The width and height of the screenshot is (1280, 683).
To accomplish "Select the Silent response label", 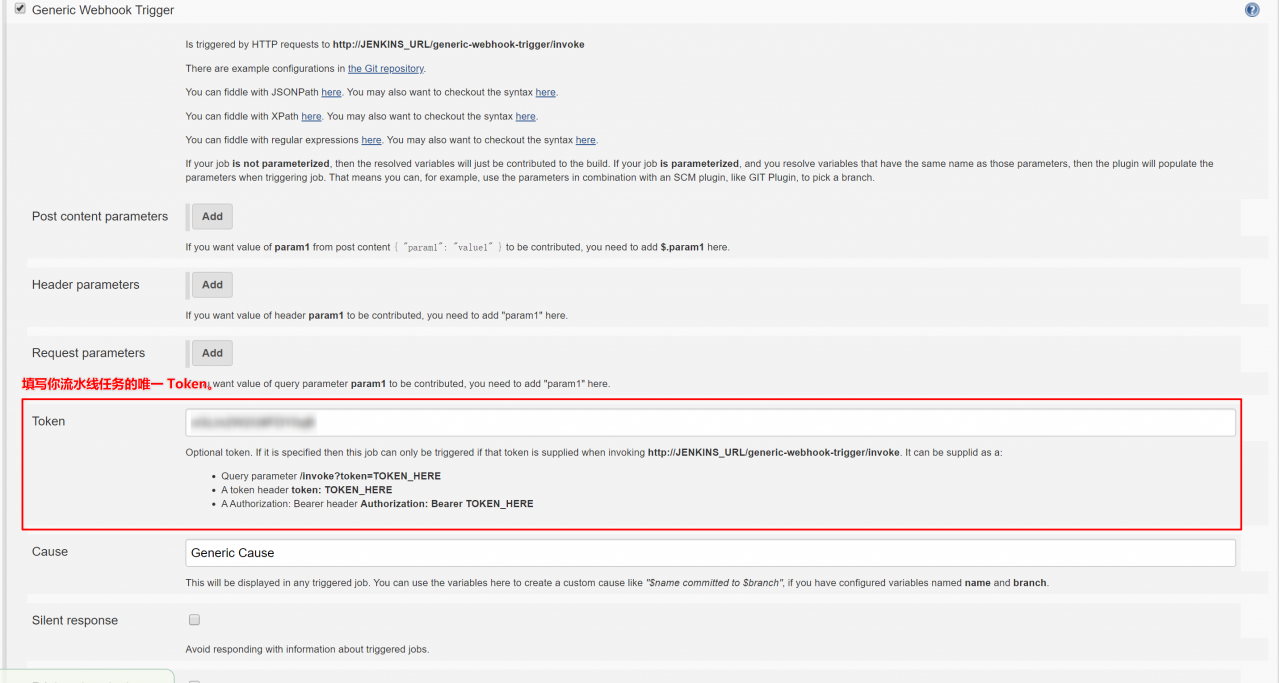I will (x=75, y=621).
